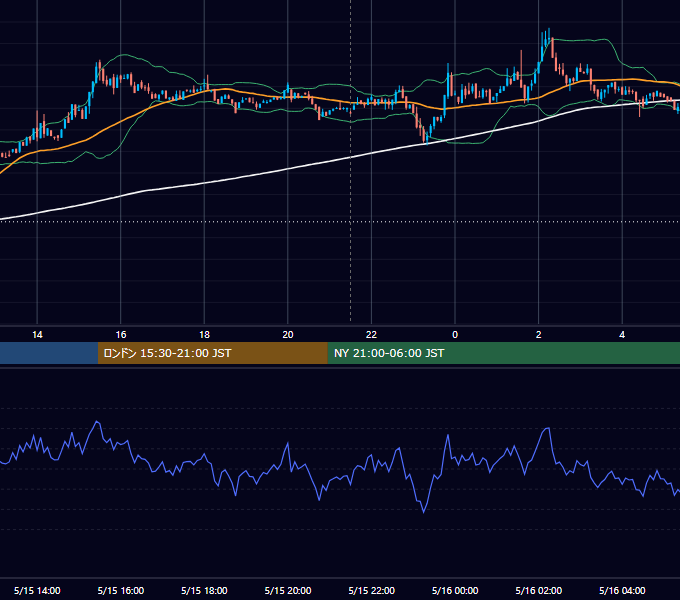Click the hour label 16 on time axis
The height and width of the screenshot is (600, 680).
pos(121,335)
